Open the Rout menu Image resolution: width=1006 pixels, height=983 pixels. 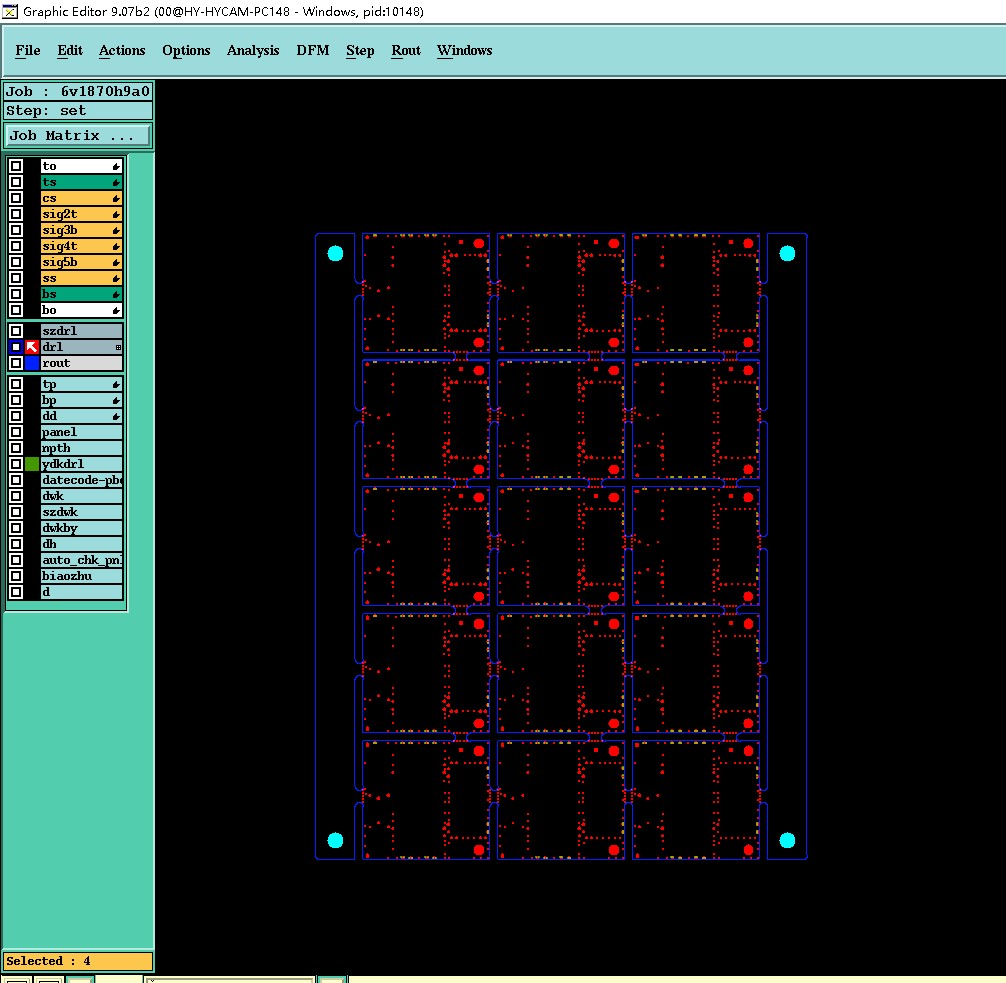click(406, 51)
